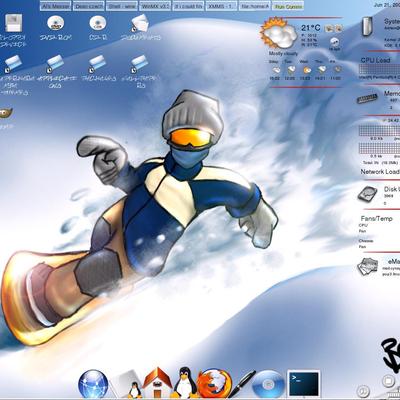Switch to the first taskbar window button

point(56,6)
